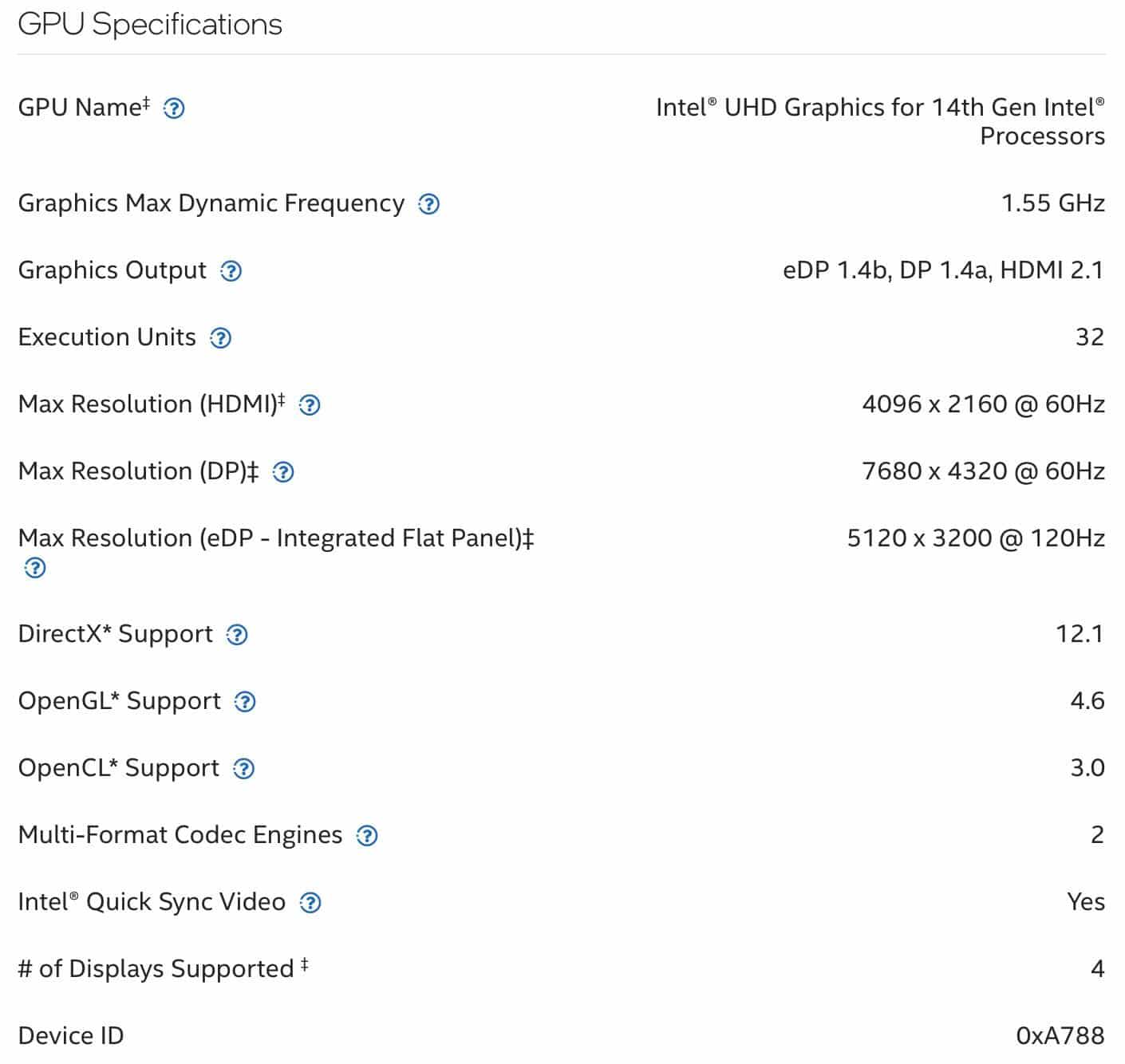1125x1064 pixels.
Task: Click the Graphics Output question mark icon
Action: point(232,271)
